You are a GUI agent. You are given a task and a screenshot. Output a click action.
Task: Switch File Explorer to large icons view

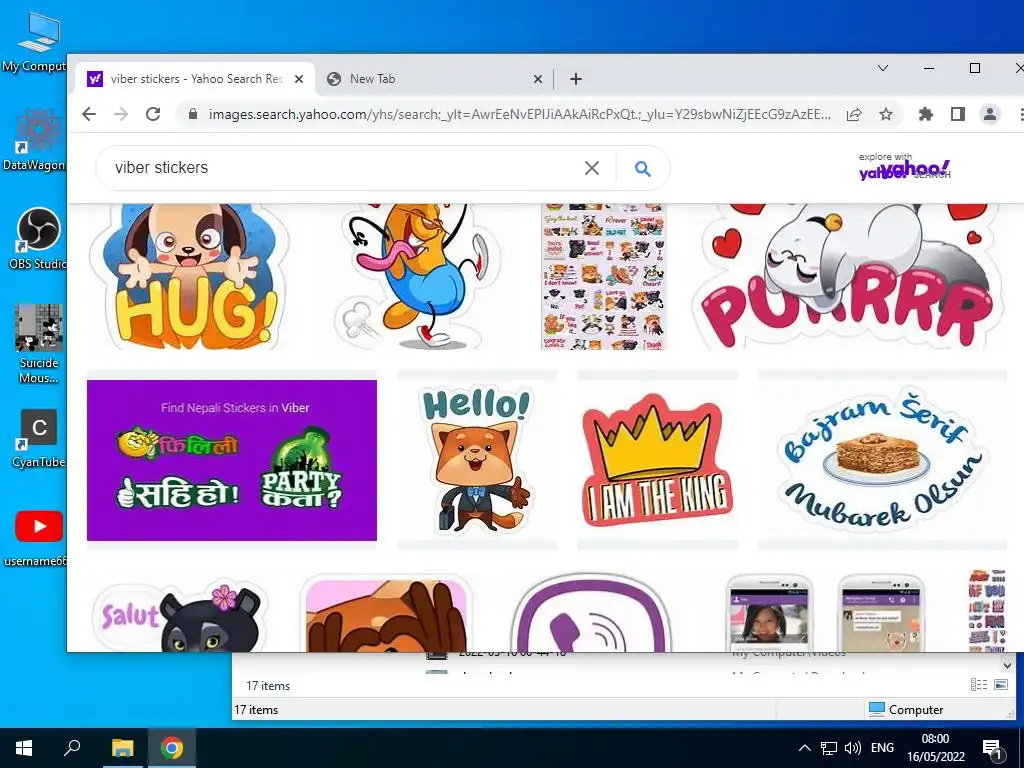pos(1000,684)
